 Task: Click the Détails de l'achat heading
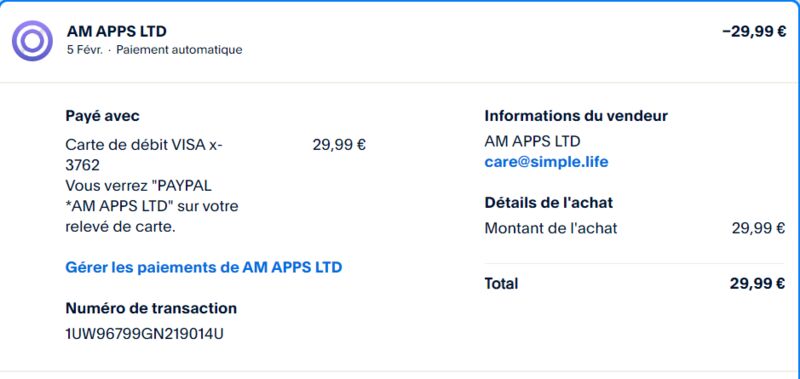548,203
